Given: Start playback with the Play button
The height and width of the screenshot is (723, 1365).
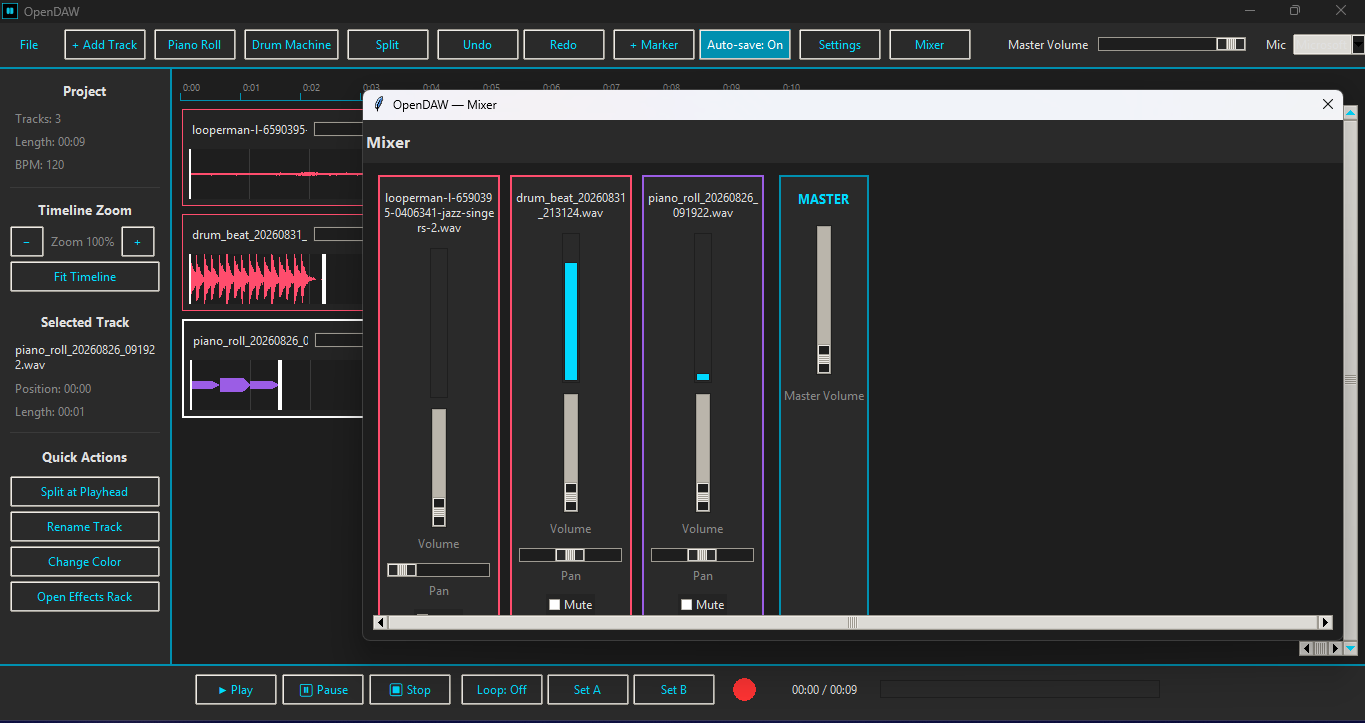Looking at the screenshot, I should [235, 690].
